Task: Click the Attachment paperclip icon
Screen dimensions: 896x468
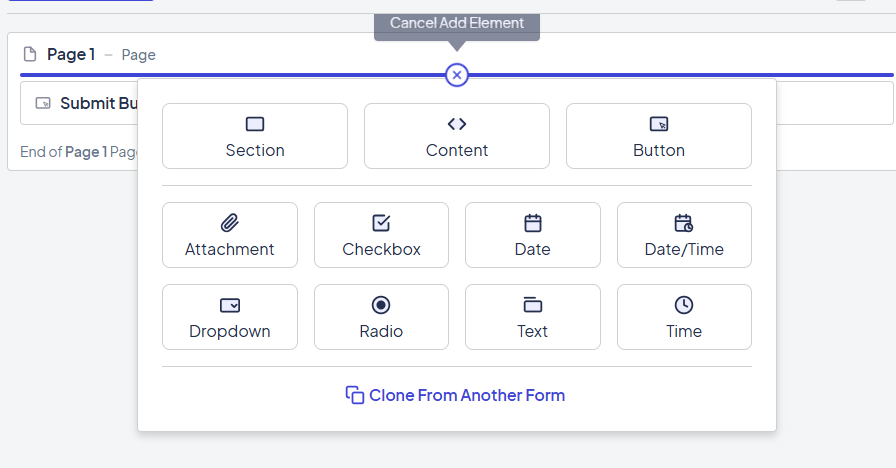Action: tap(230, 223)
